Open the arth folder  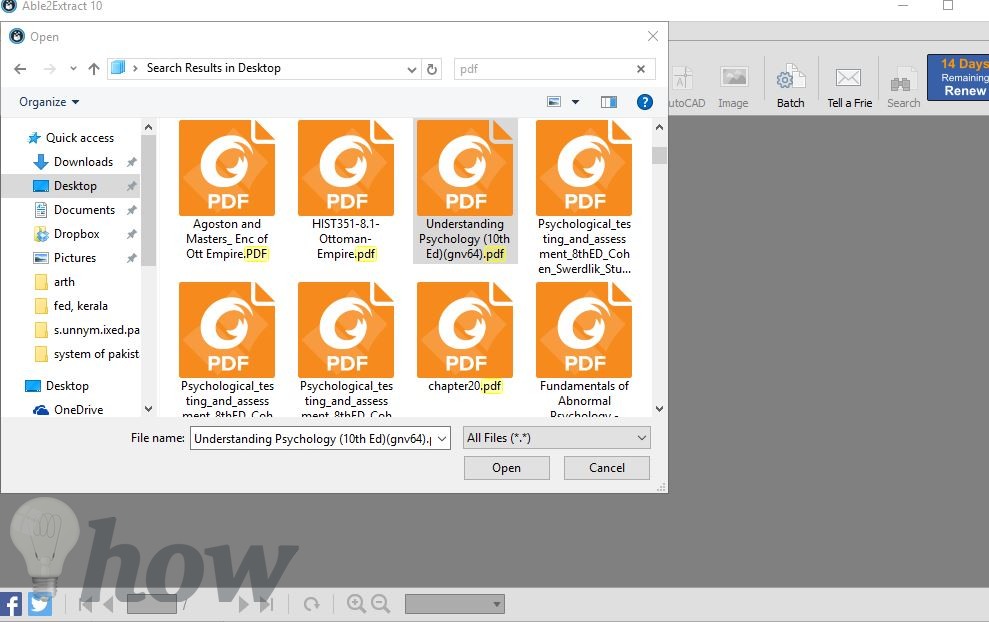click(55, 281)
